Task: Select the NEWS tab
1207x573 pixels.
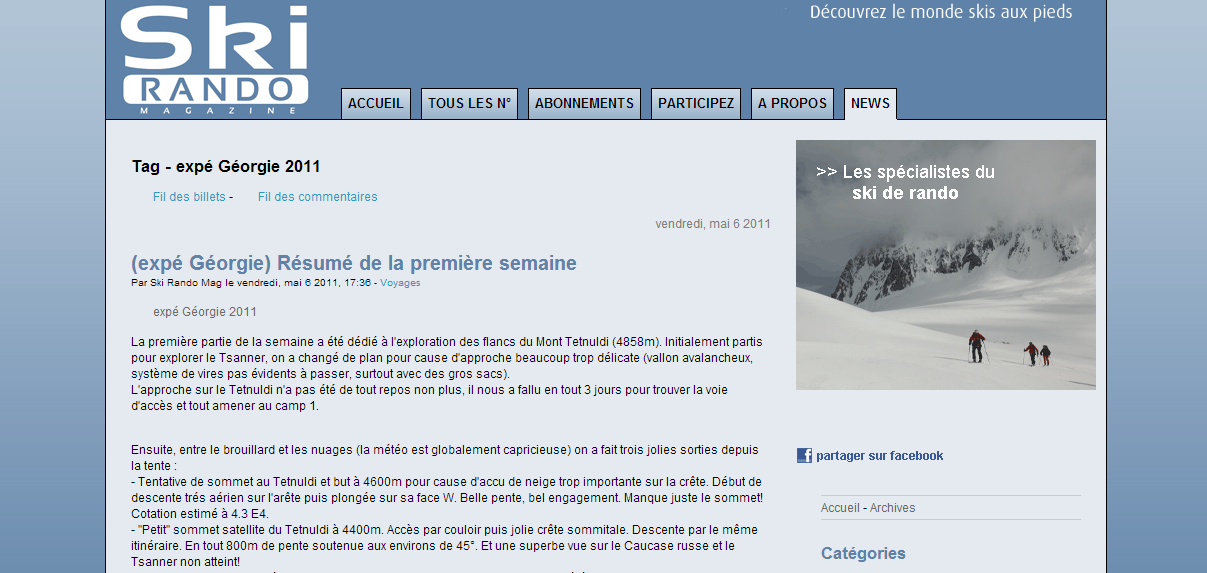Action: [x=870, y=103]
